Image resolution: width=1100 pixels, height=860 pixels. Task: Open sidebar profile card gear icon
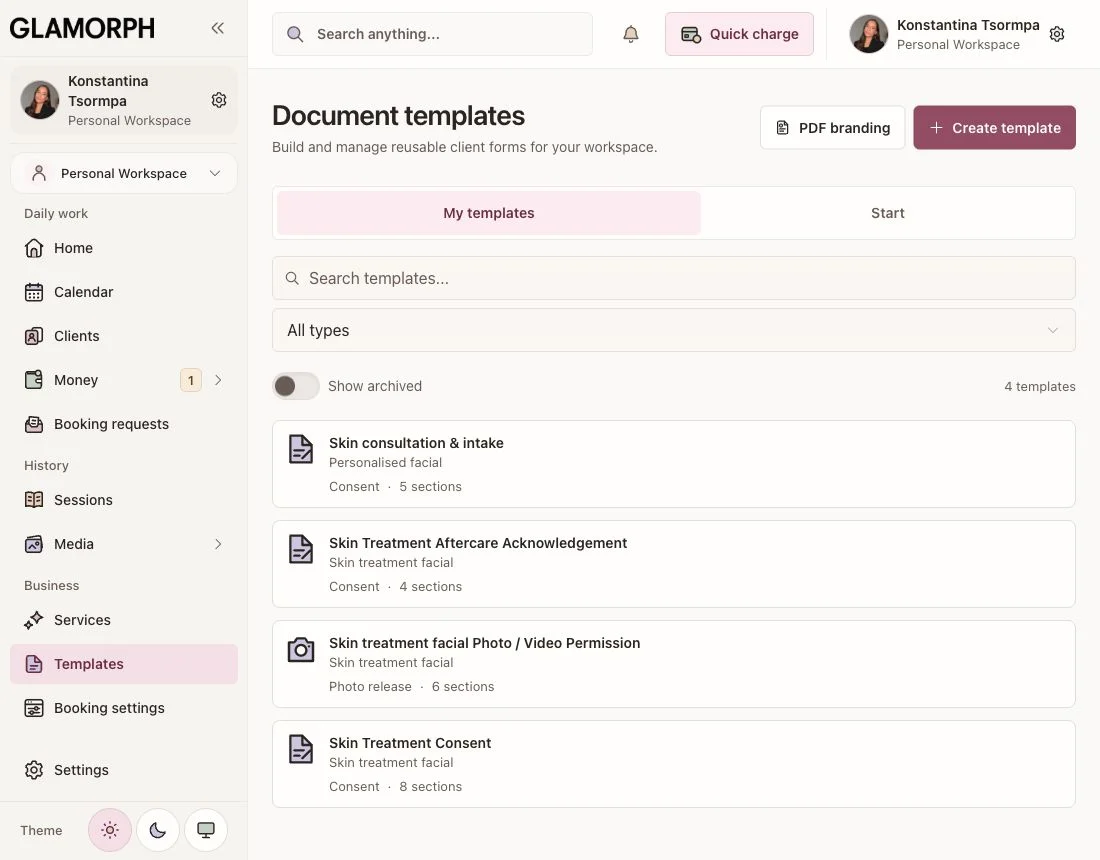(219, 100)
